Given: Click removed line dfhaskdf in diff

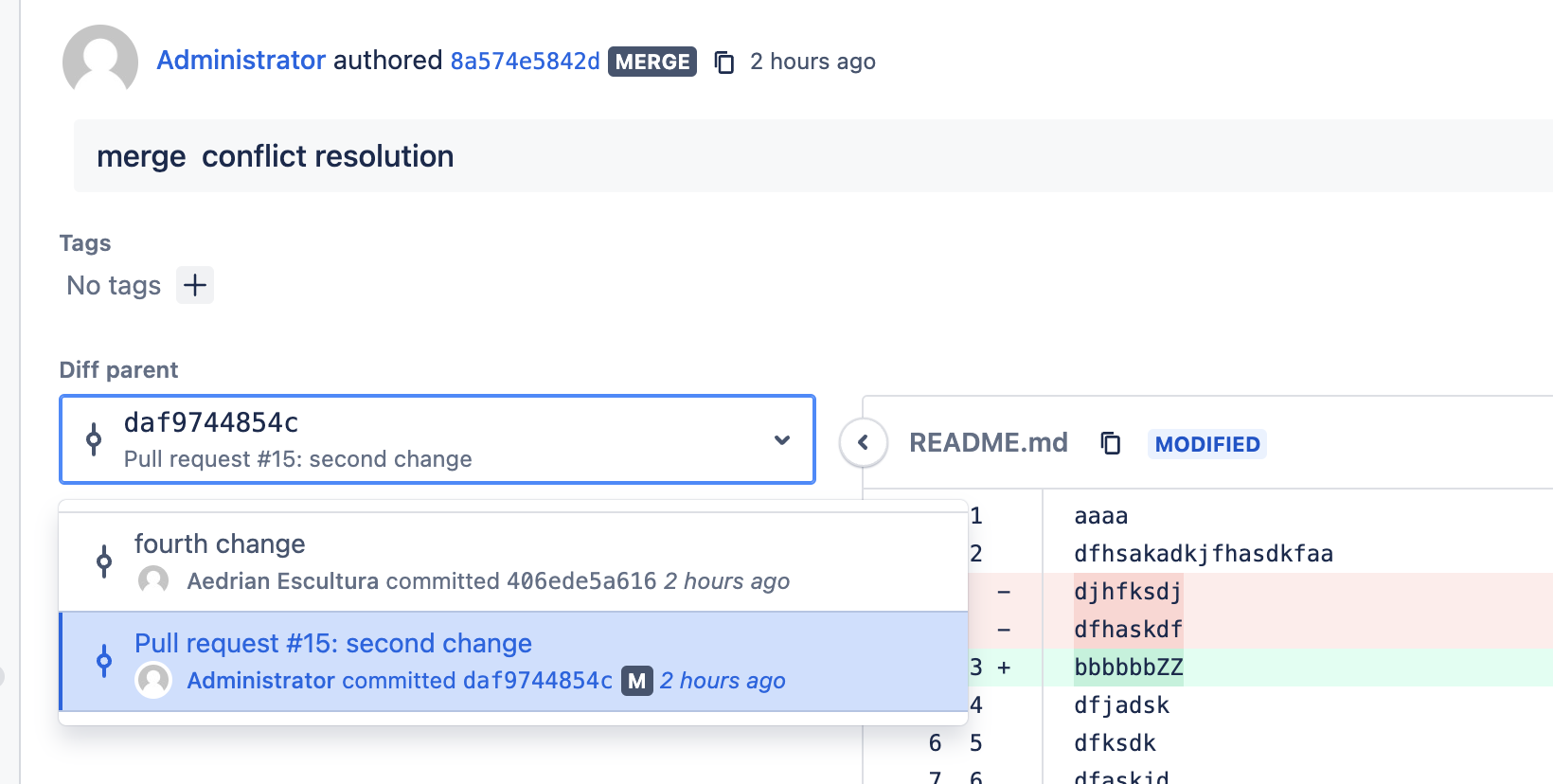Looking at the screenshot, I should coord(1128,630).
